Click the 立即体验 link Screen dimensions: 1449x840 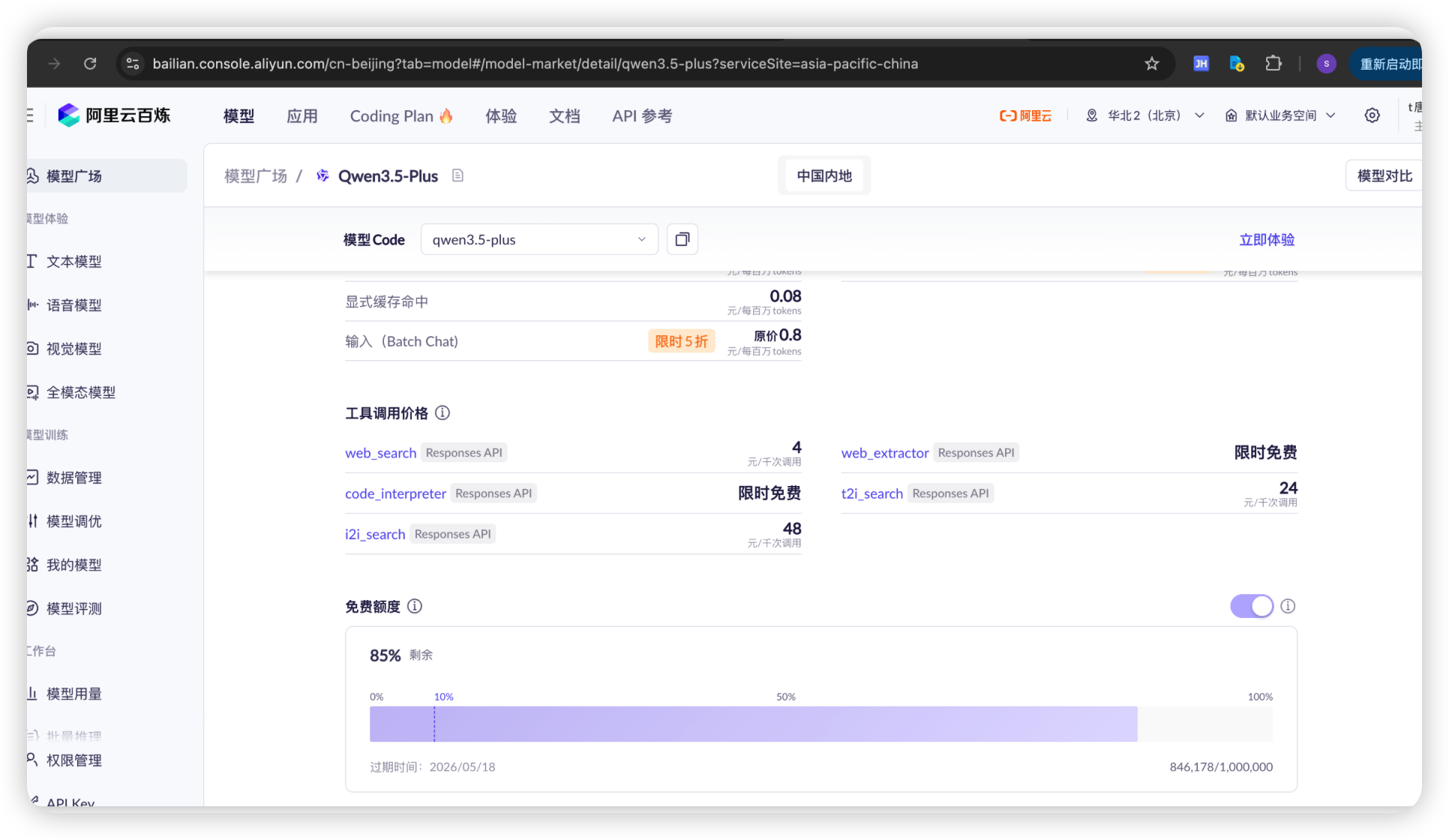pos(1266,239)
